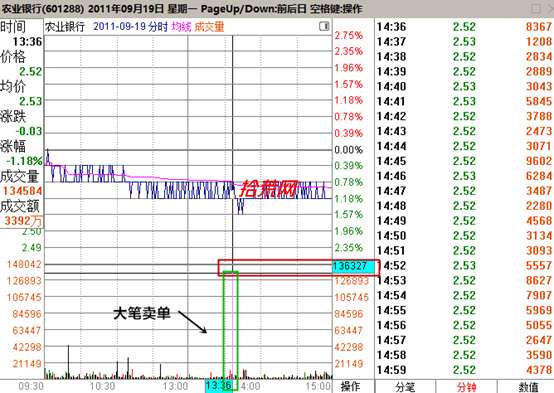Viewport: 554px width, 393px height.
Task: Switch to the 分钟 tab
Action: pos(466,387)
